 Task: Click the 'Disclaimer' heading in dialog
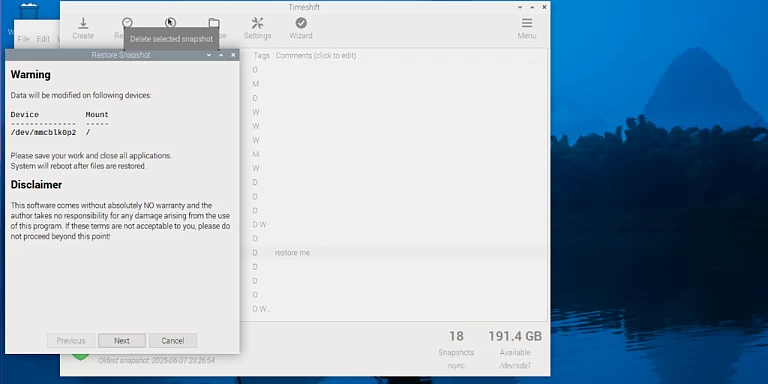36,185
